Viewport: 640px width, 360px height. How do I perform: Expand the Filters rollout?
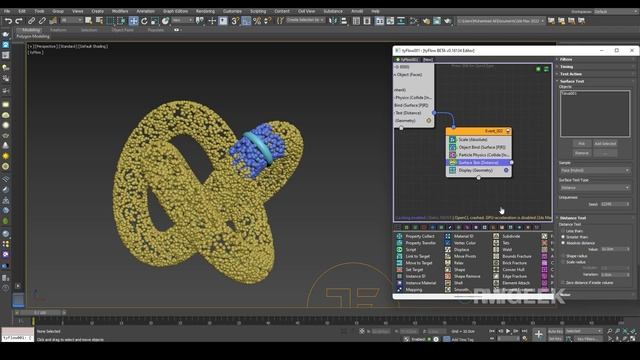coord(566,59)
